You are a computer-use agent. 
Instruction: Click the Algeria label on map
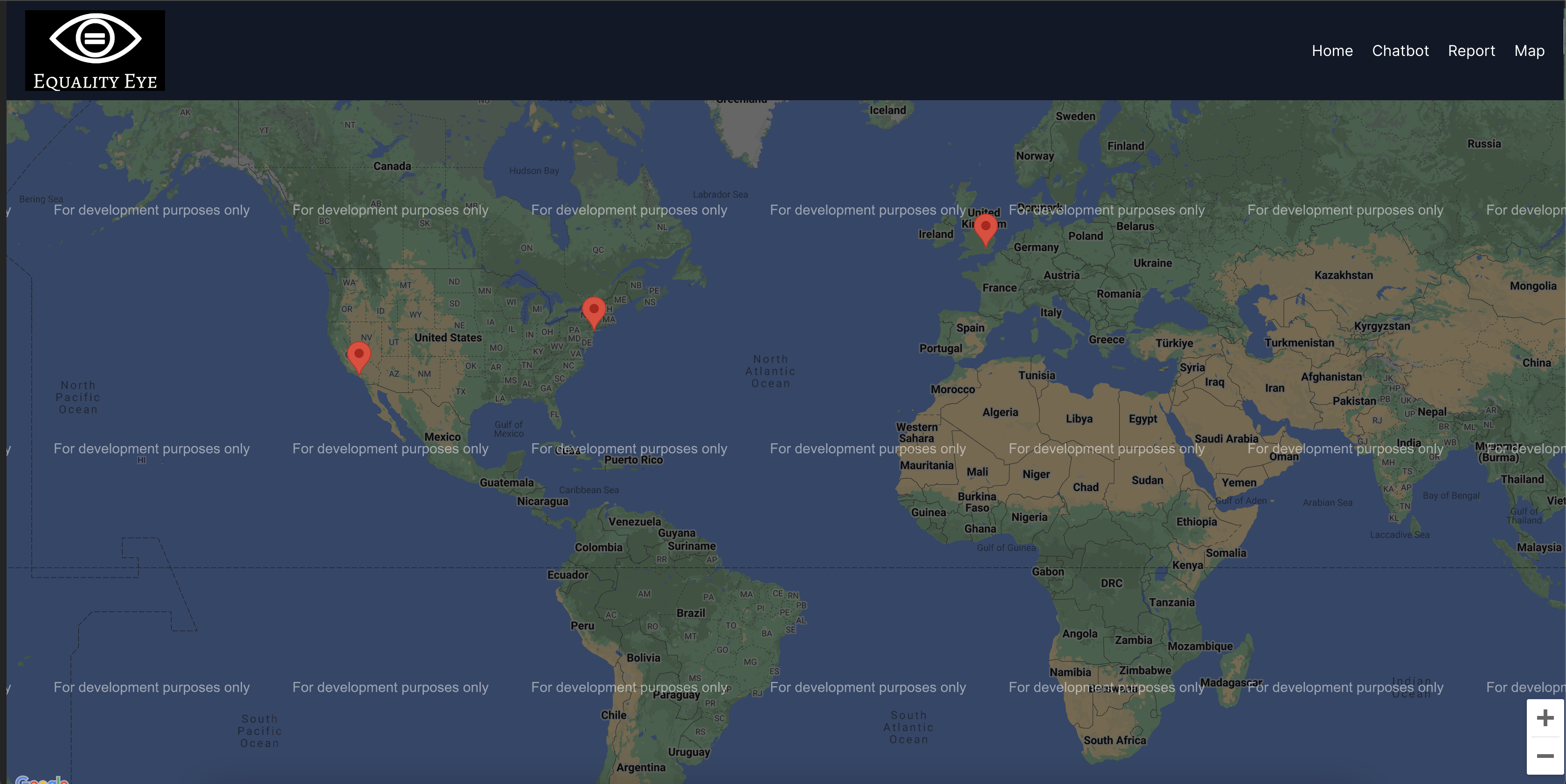click(x=1000, y=412)
